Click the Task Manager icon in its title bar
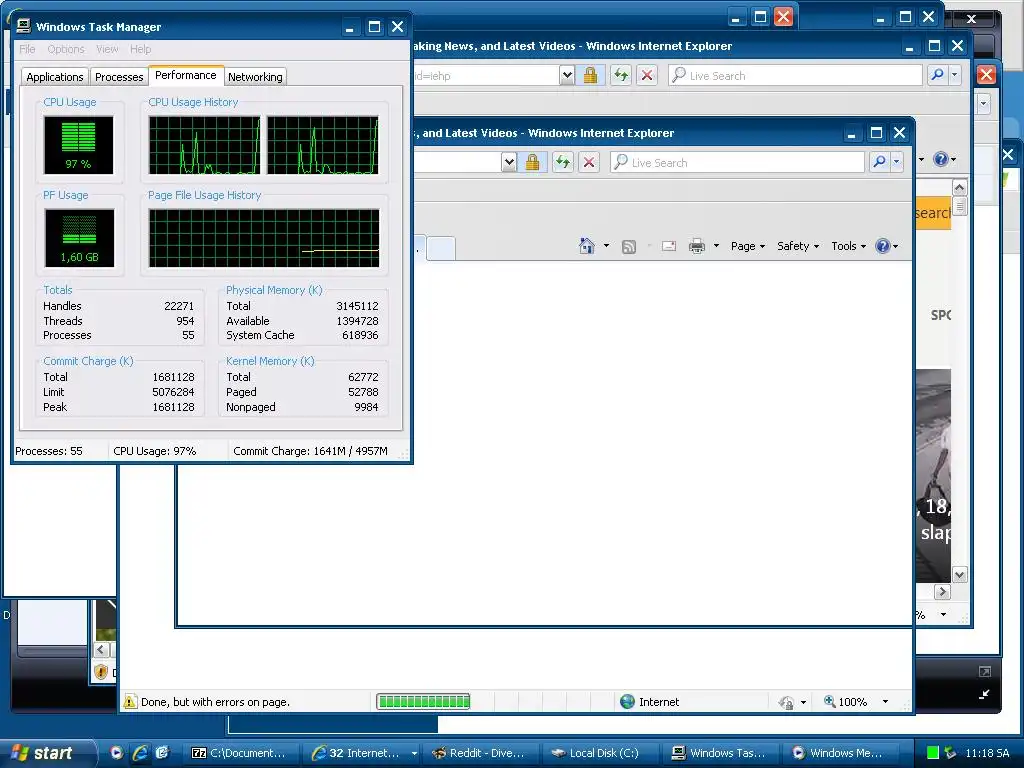Viewport: 1024px width, 768px height. pos(24,25)
